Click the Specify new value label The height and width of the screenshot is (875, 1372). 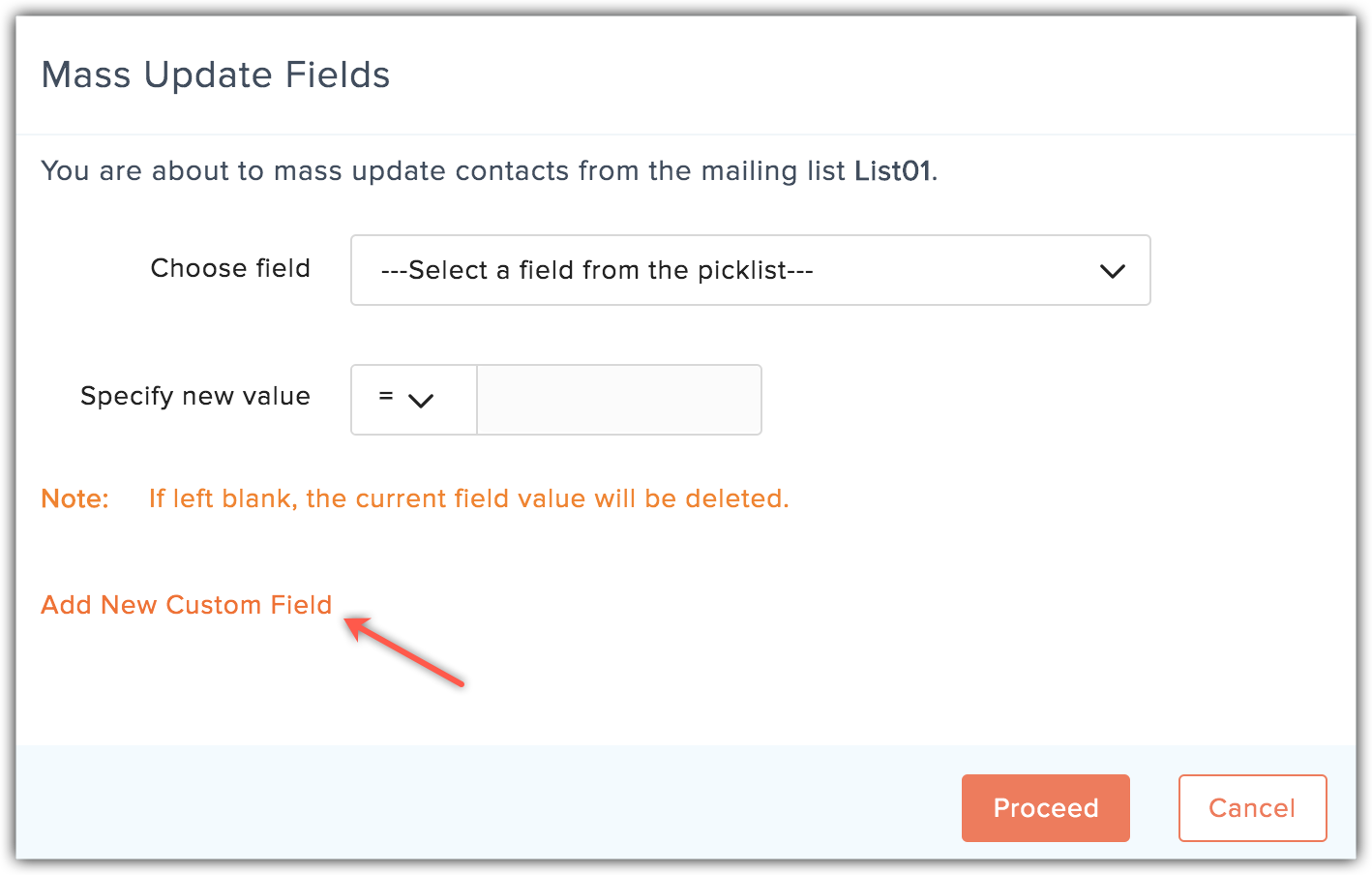point(194,396)
